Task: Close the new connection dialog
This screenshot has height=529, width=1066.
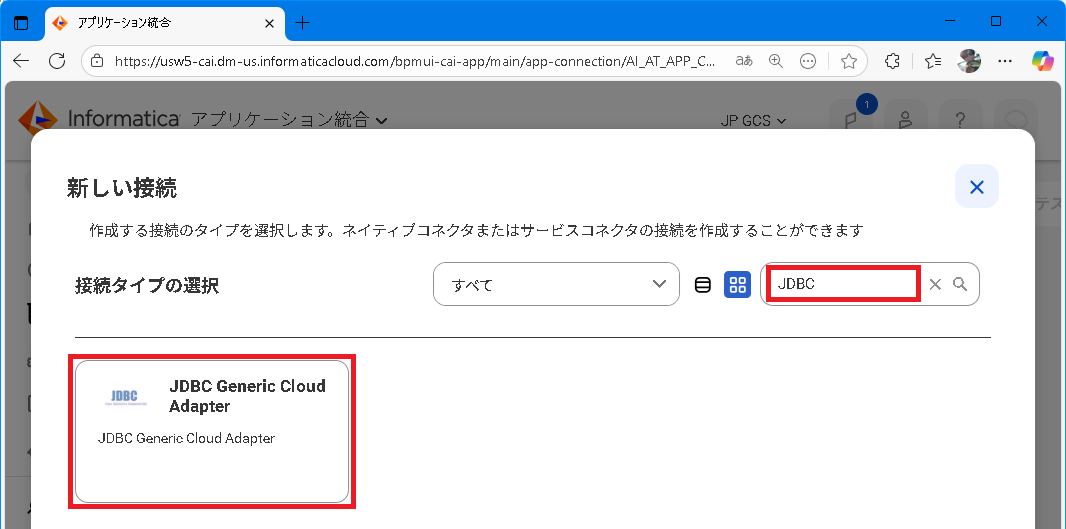Action: click(x=976, y=186)
